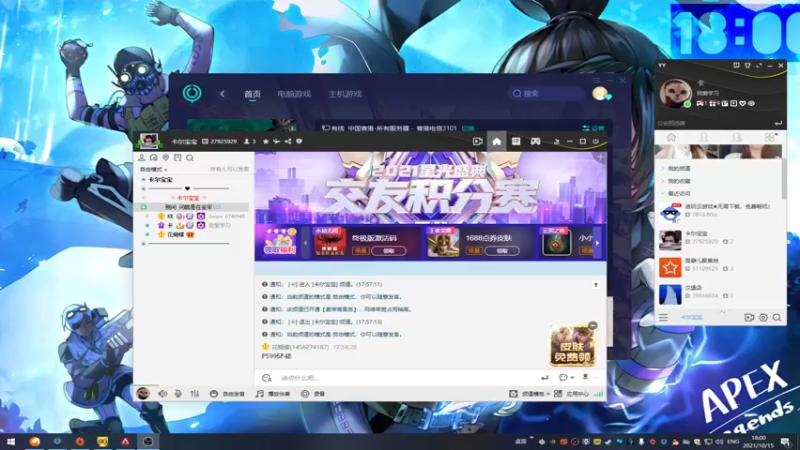
Task: Switch to 电脑游戏 tab
Action: pyautogui.click(x=294, y=94)
